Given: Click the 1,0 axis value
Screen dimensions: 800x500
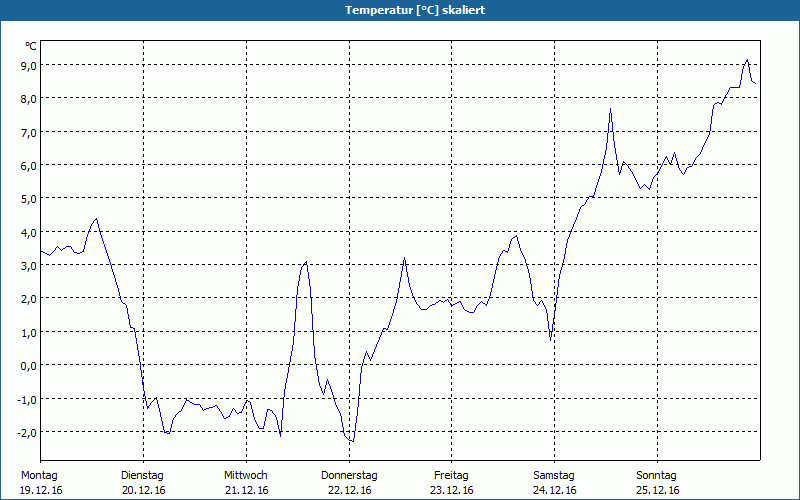Looking at the screenshot, I should coord(28,333).
